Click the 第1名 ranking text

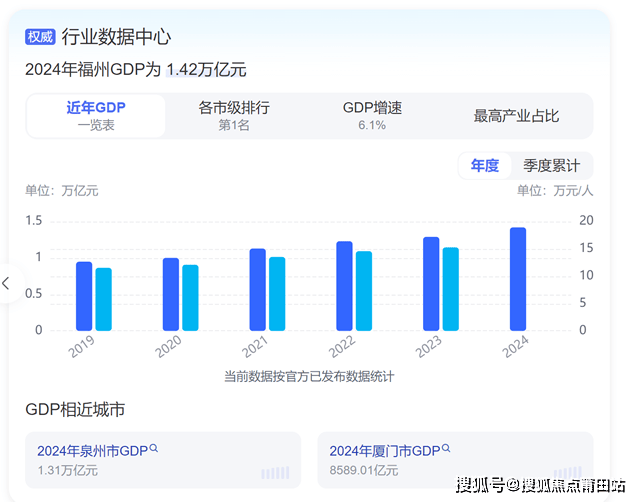[x=234, y=125]
